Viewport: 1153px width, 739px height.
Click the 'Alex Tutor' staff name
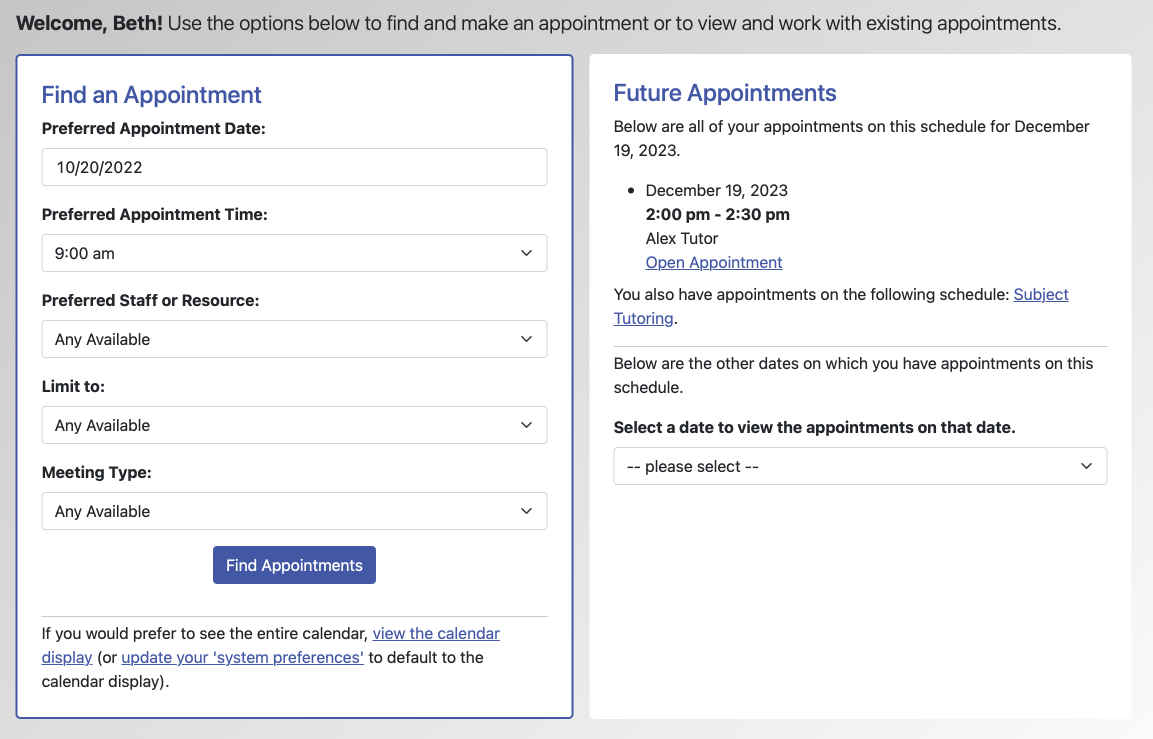click(x=682, y=238)
